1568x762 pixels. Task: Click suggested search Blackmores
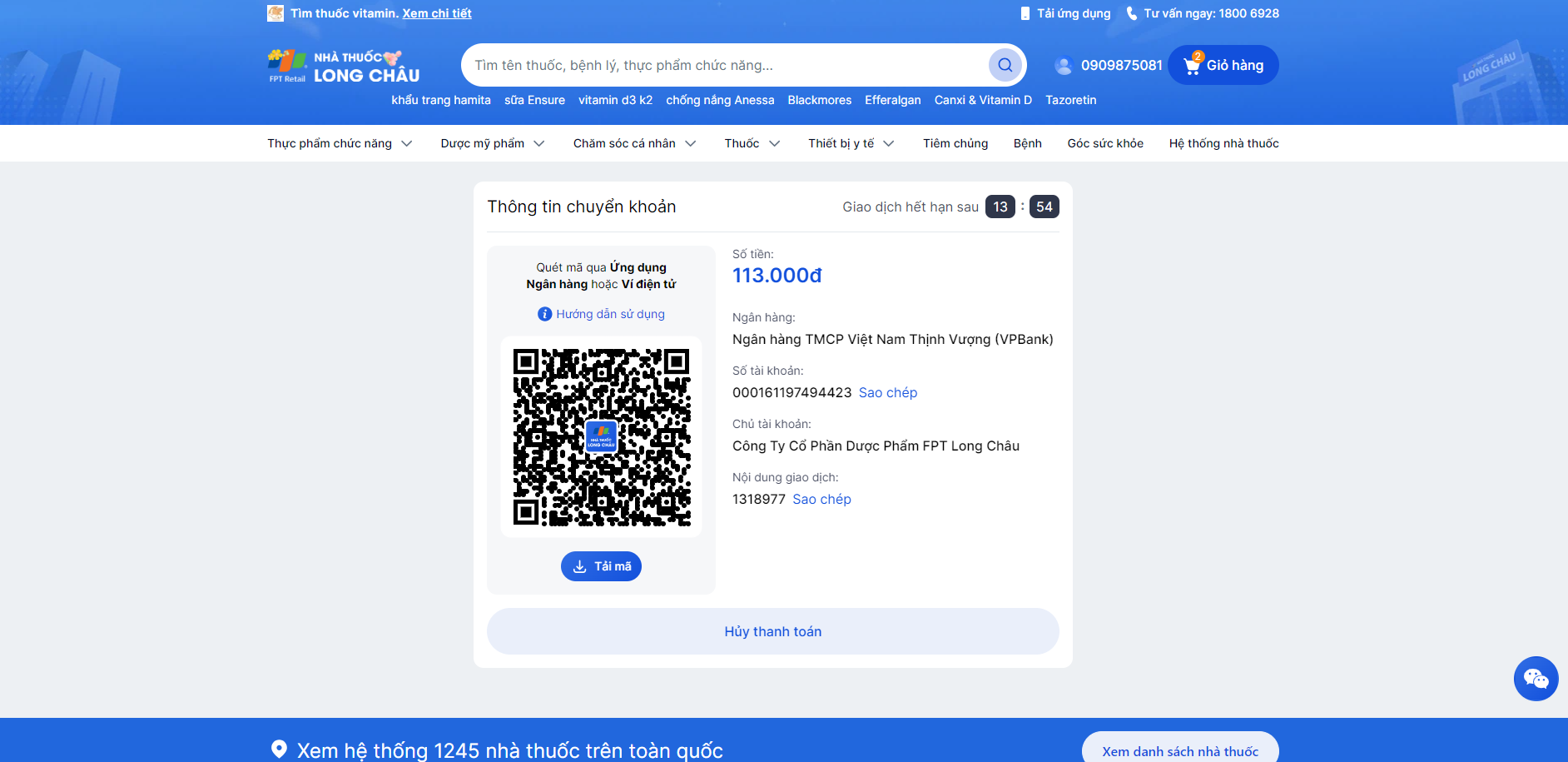pos(820,100)
